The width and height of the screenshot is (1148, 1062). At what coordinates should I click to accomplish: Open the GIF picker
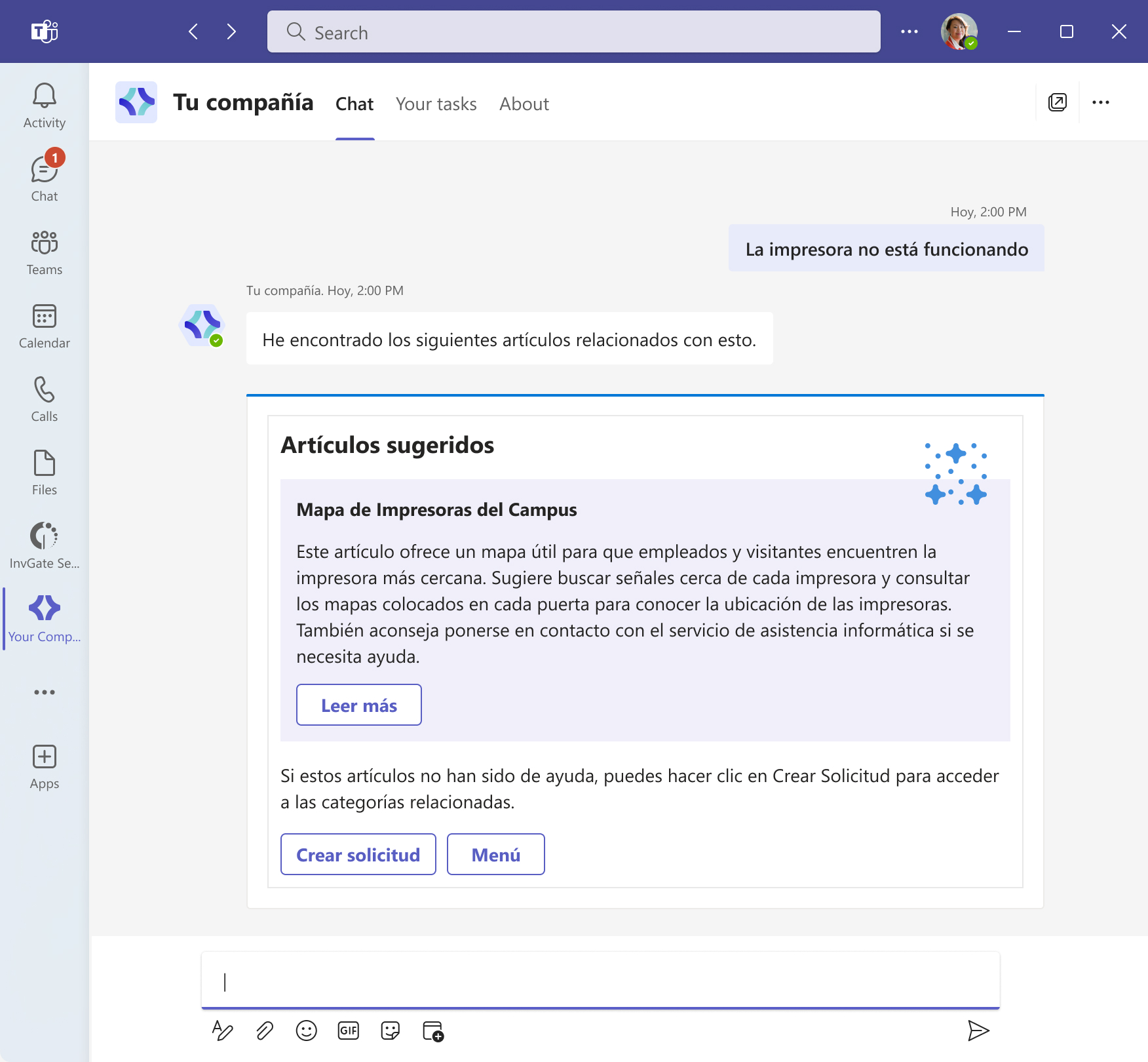tap(349, 1031)
